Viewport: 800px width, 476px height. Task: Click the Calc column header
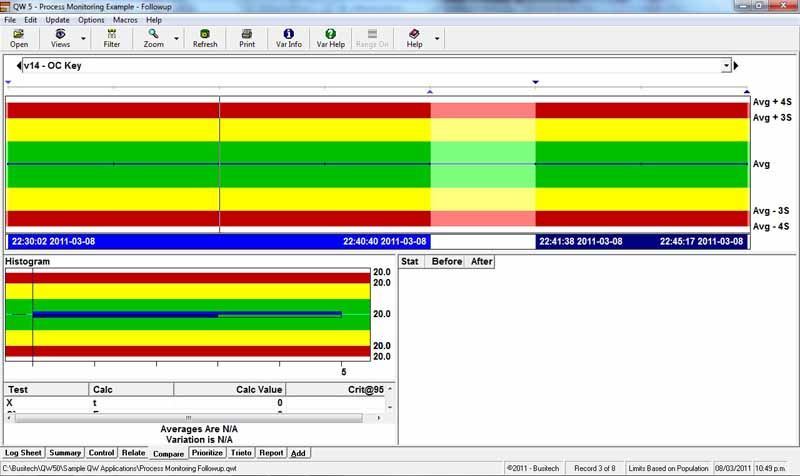(x=131, y=389)
